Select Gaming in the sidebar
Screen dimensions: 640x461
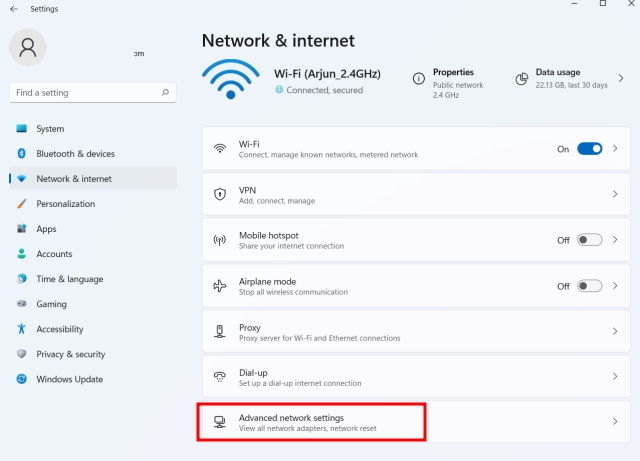pos(93,304)
